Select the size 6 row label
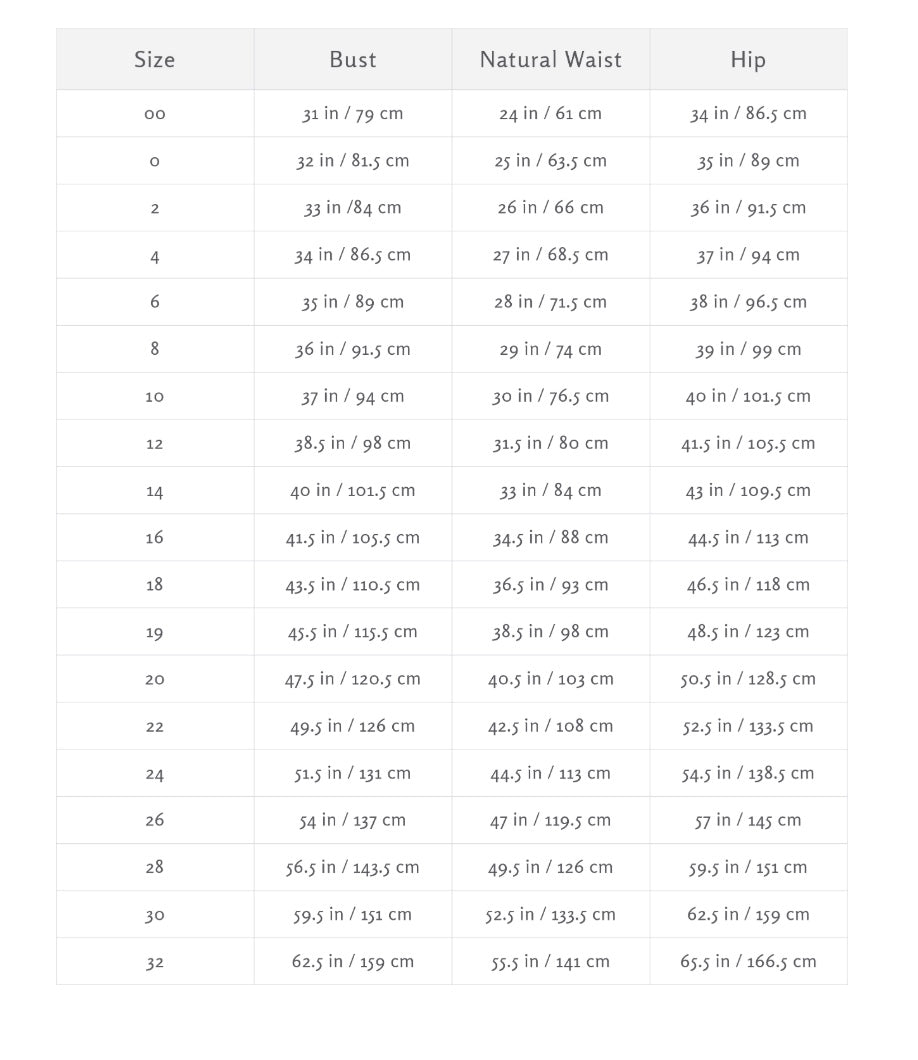 tap(155, 302)
